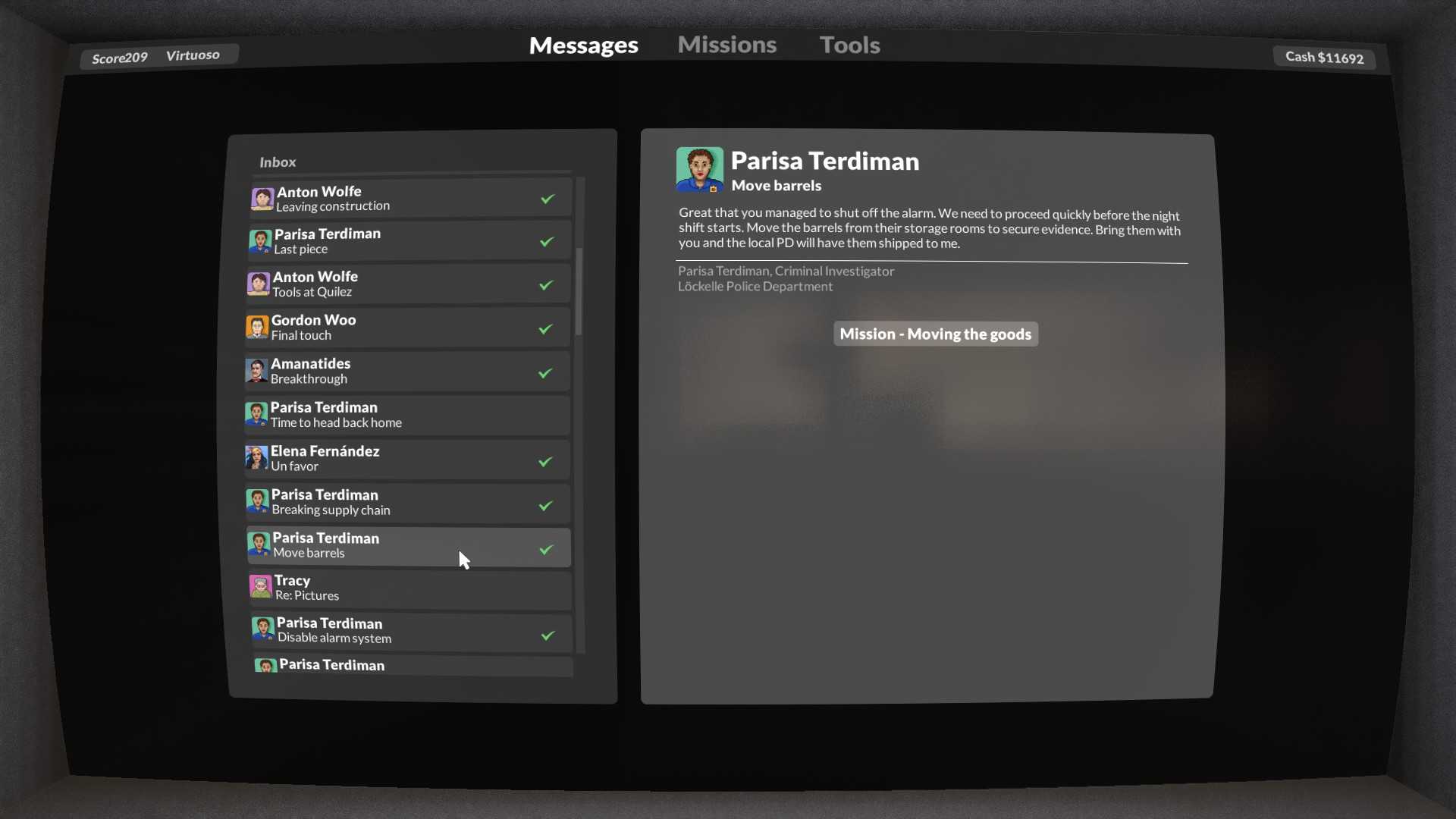Click the Score 209 display area

(119, 56)
